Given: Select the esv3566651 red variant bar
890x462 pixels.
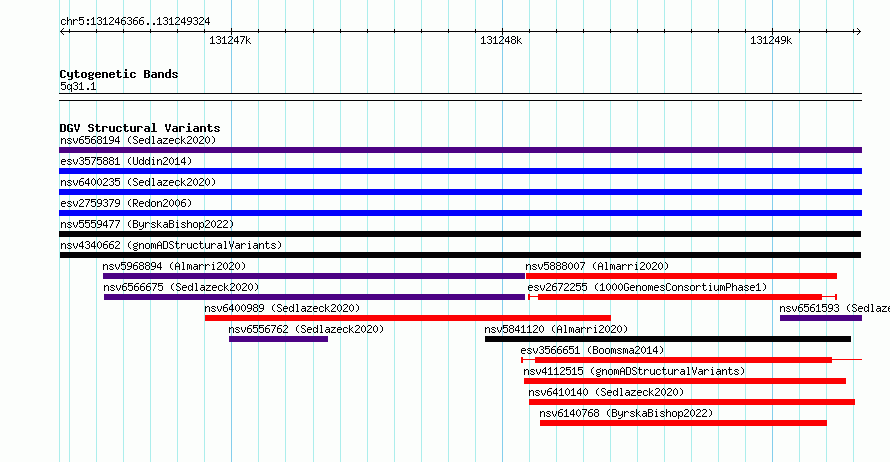Looking at the screenshot, I should coord(691,360).
